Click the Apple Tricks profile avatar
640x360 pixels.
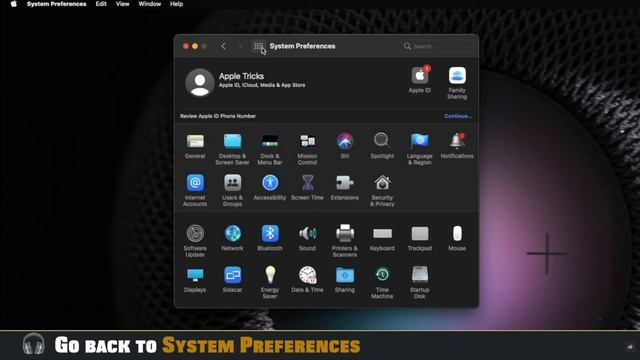[200, 82]
